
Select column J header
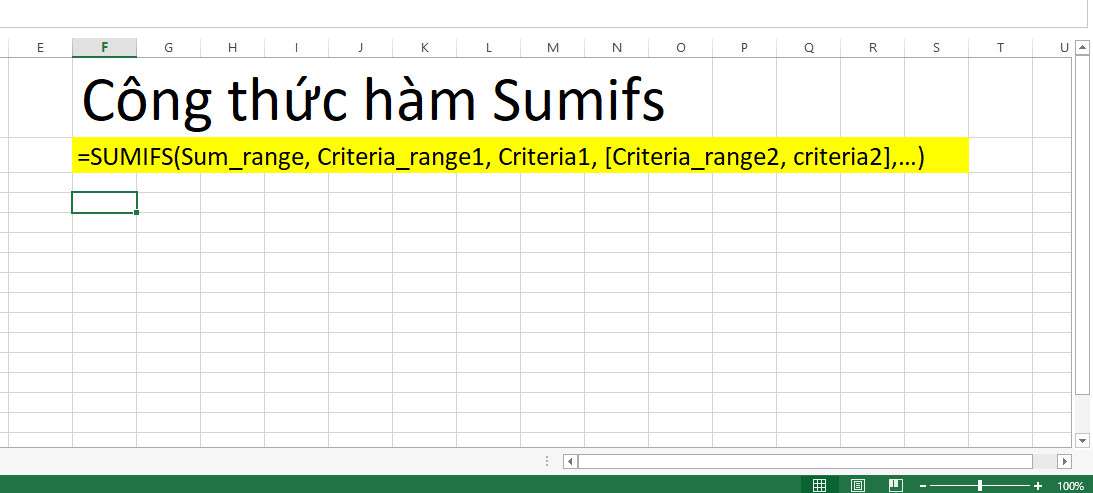coord(360,47)
